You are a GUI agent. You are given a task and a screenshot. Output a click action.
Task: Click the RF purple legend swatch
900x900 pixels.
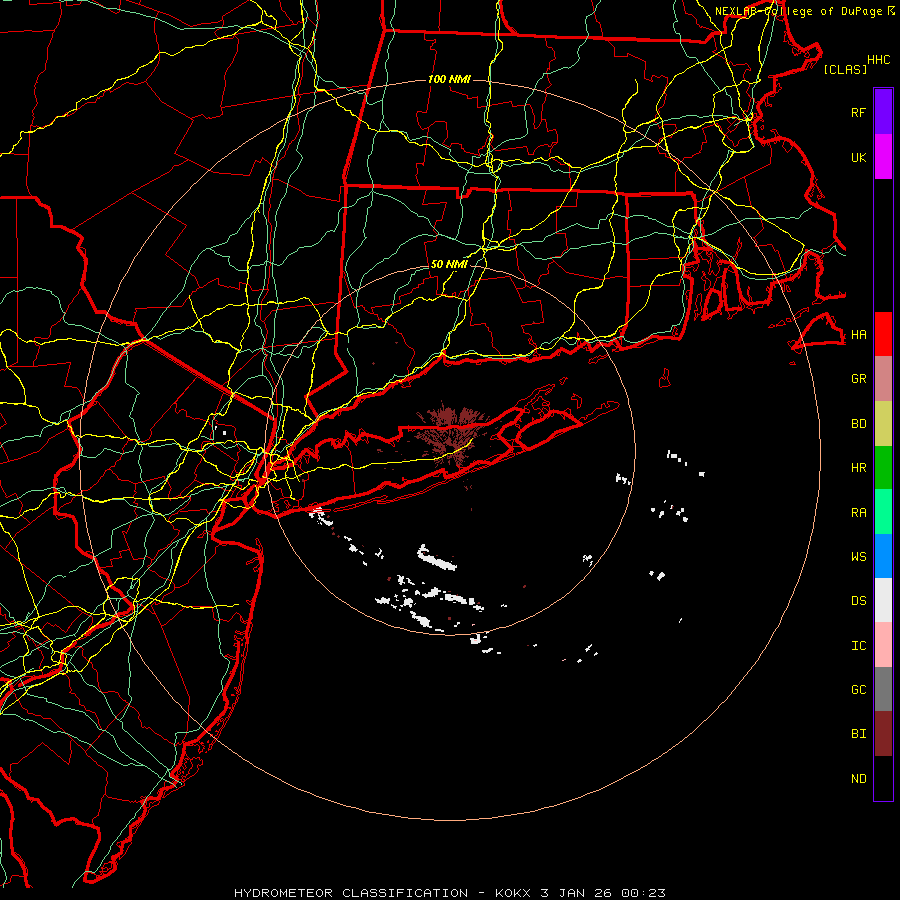(883, 112)
